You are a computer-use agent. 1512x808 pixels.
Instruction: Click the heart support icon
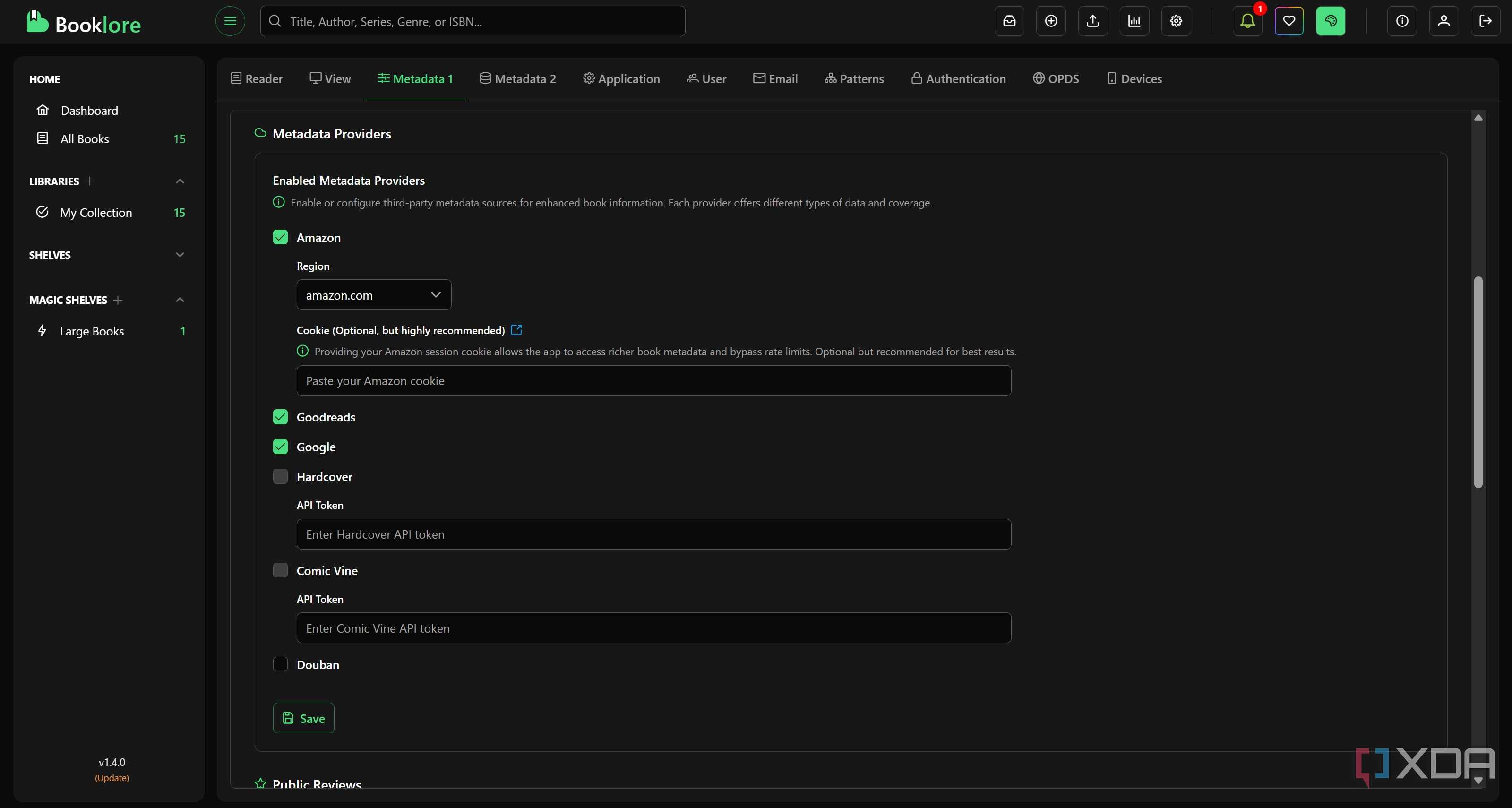[1289, 21]
